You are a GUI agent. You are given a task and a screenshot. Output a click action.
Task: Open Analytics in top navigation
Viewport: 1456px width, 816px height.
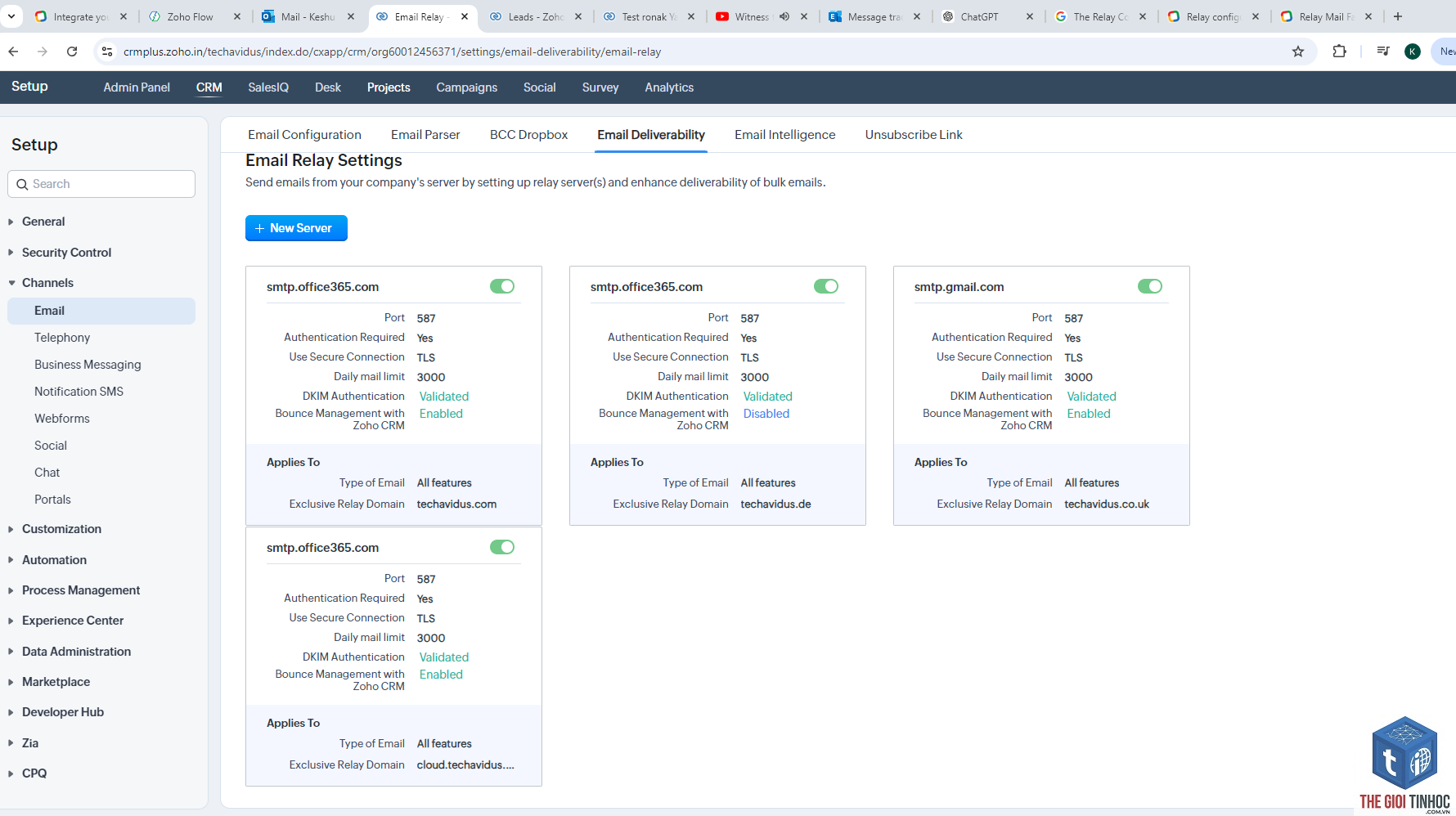point(669,87)
